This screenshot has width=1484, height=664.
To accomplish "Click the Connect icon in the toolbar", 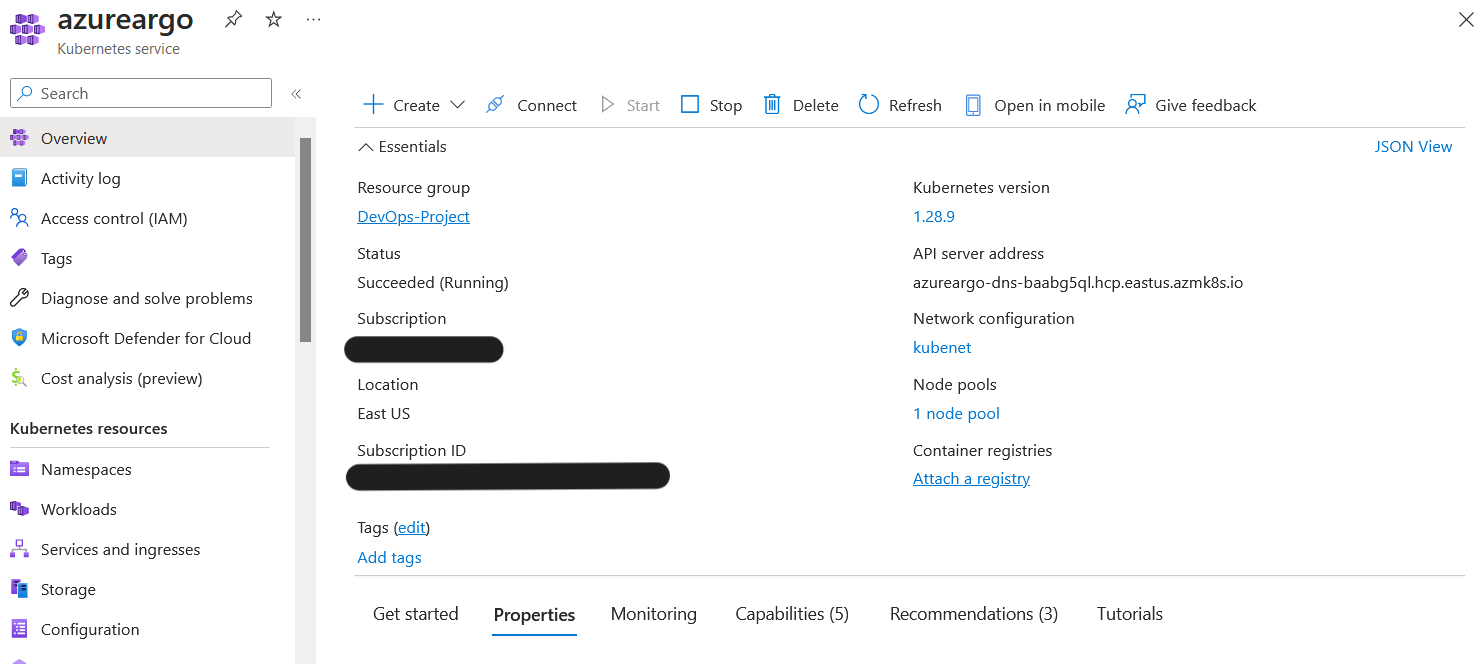I will 494,104.
